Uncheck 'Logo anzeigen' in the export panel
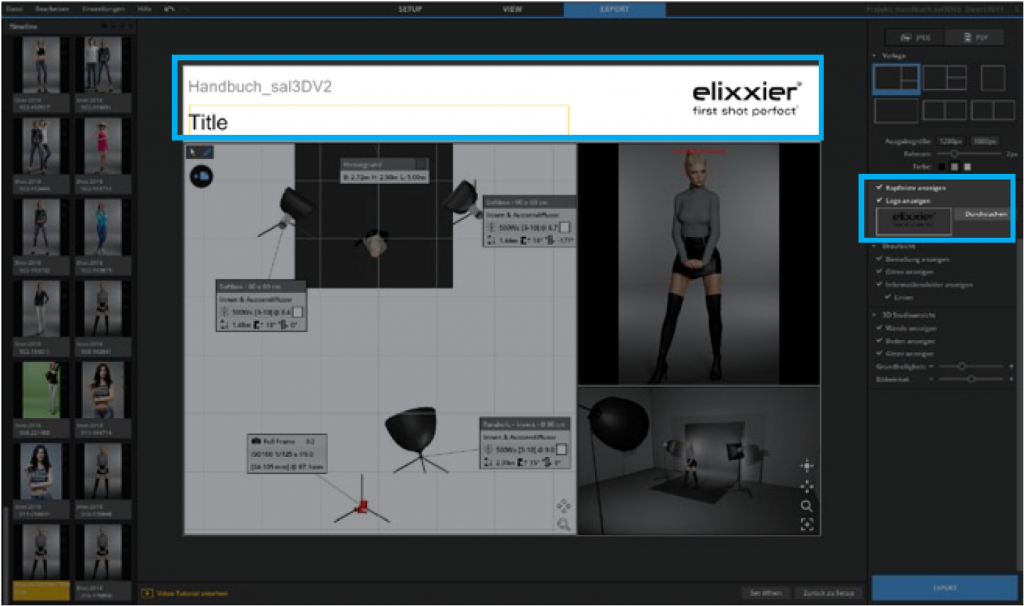The width and height of the screenshot is (1024, 606). click(879, 201)
